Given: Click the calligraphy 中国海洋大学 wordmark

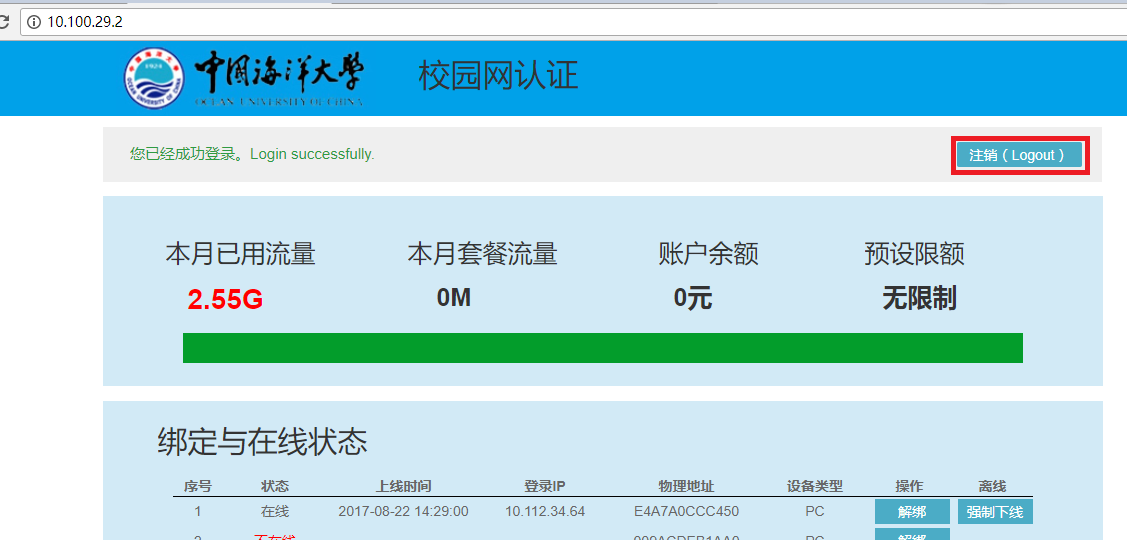Looking at the screenshot, I should pos(279,75).
